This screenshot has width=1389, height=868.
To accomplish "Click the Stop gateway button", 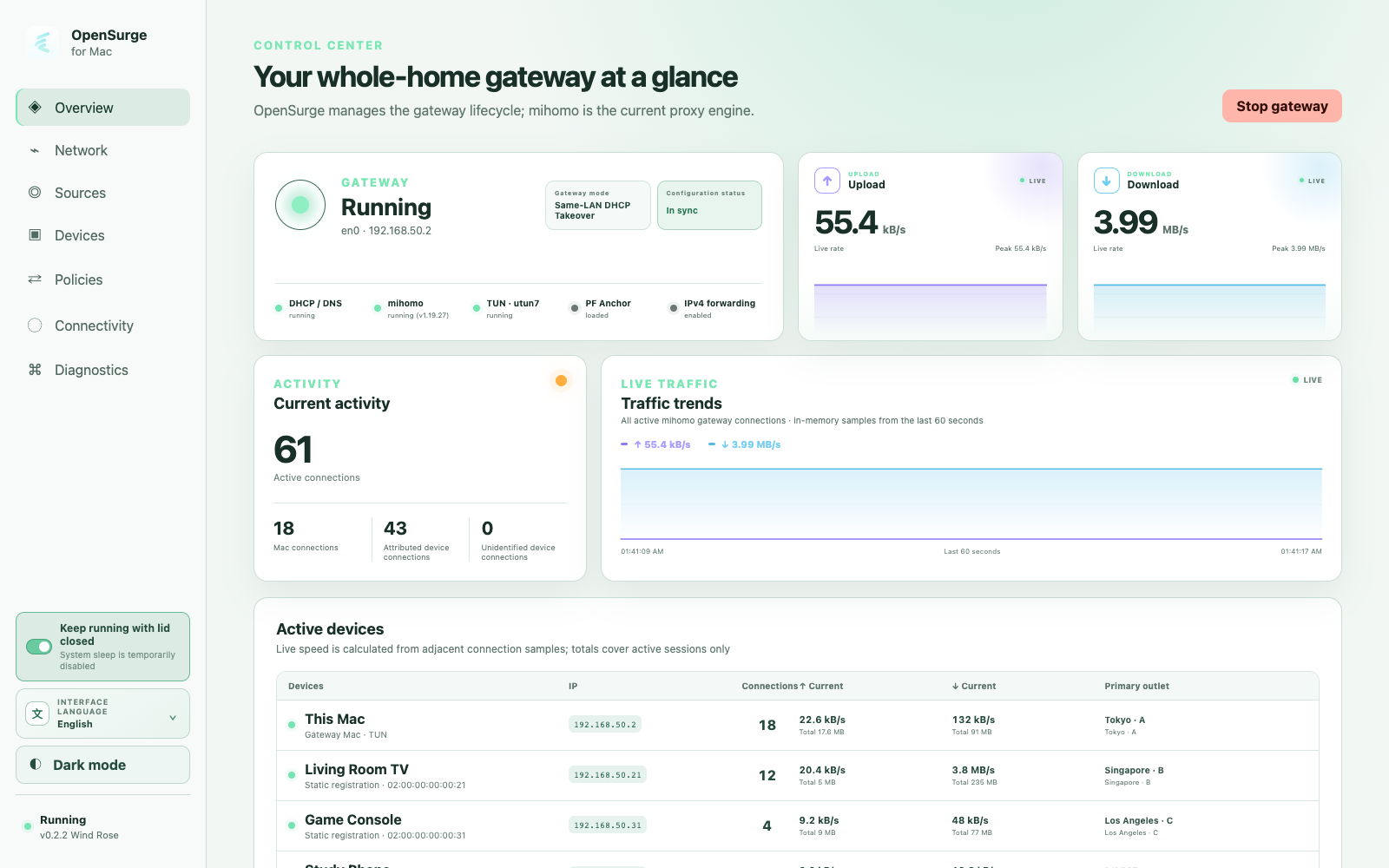I will (1281, 106).
